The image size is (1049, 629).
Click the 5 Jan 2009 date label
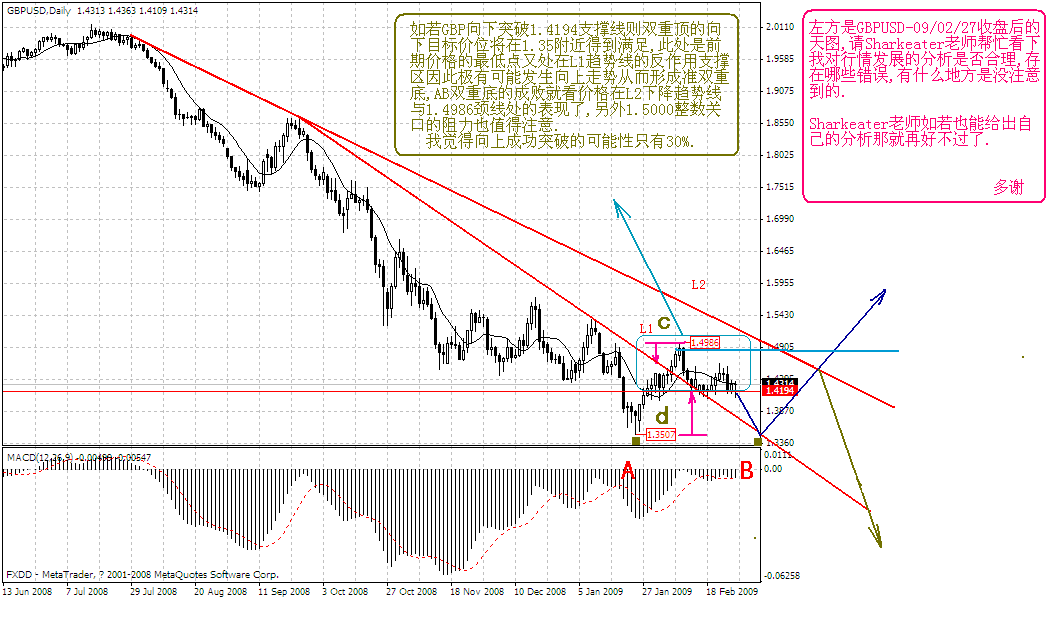[601, 592]
